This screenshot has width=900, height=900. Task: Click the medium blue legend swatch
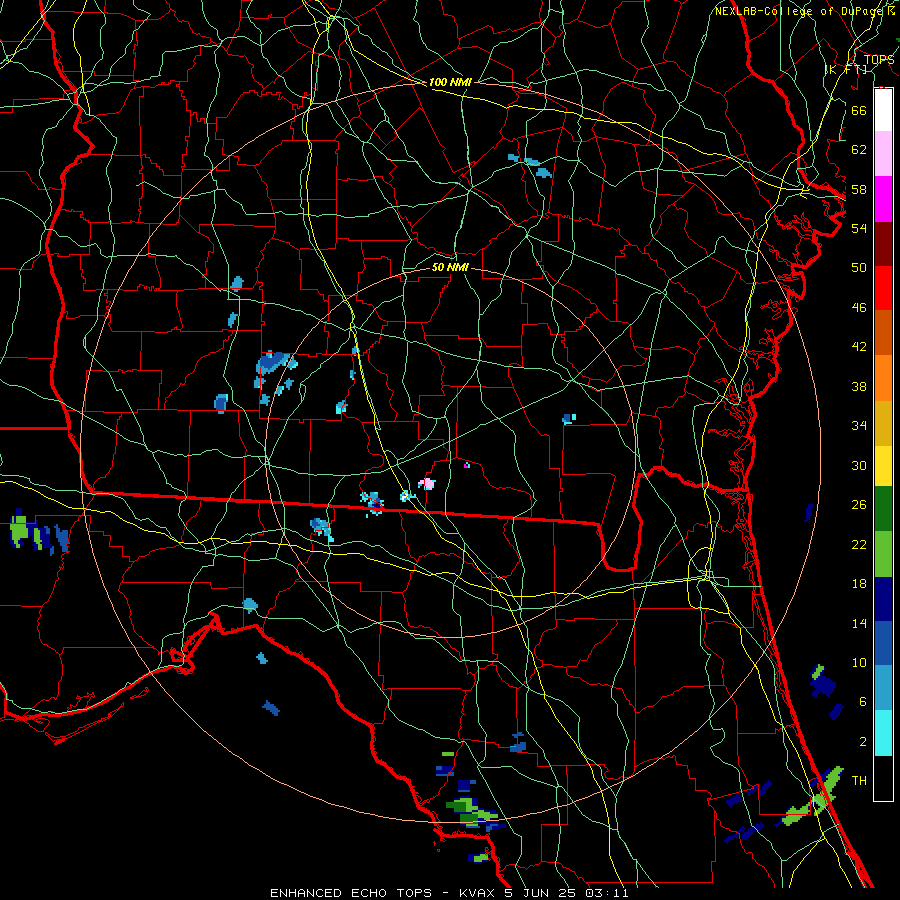pyautogui.click(x=883, y=643)
